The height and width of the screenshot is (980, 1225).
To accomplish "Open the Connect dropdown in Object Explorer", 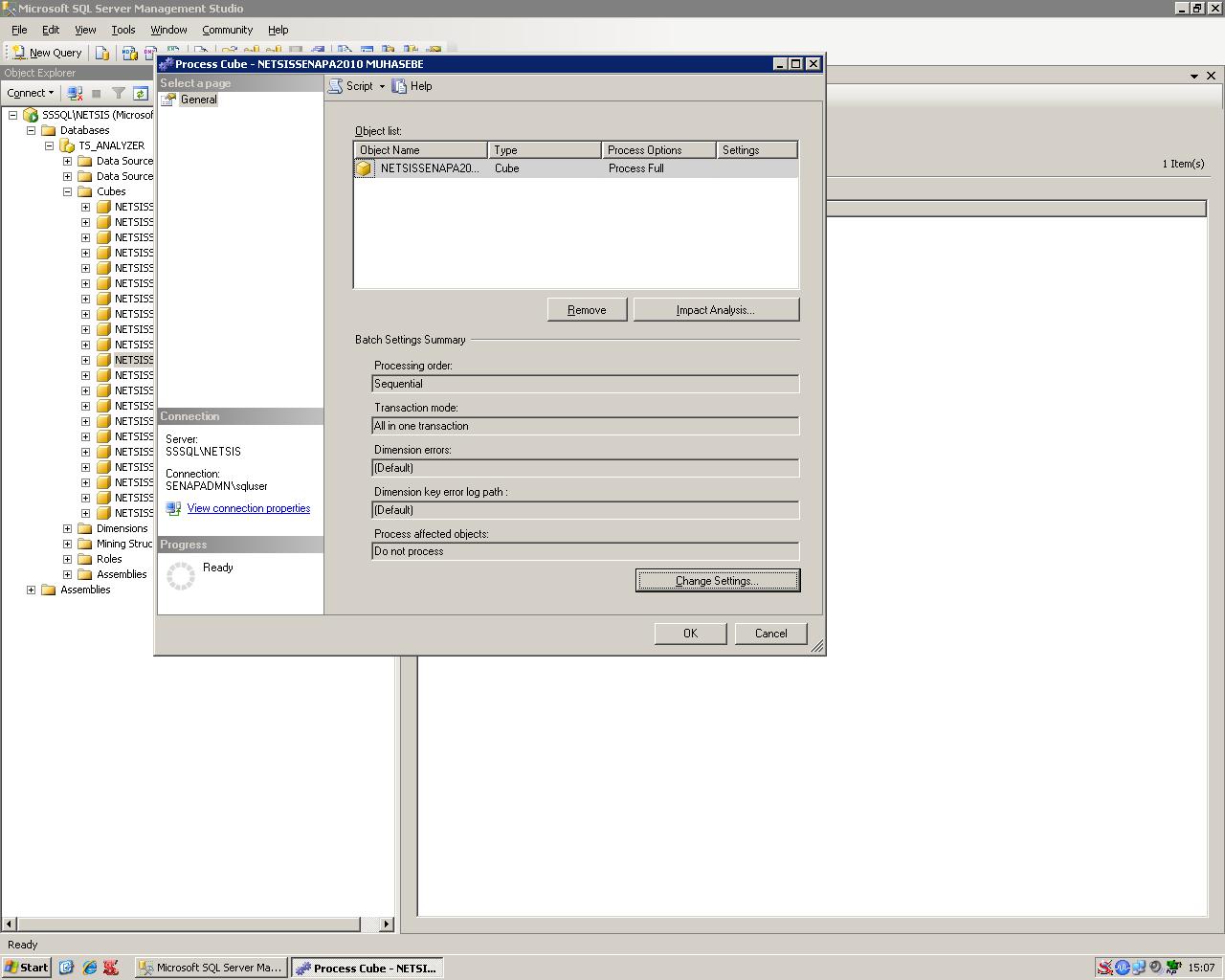I will click(x=31, y=93).
